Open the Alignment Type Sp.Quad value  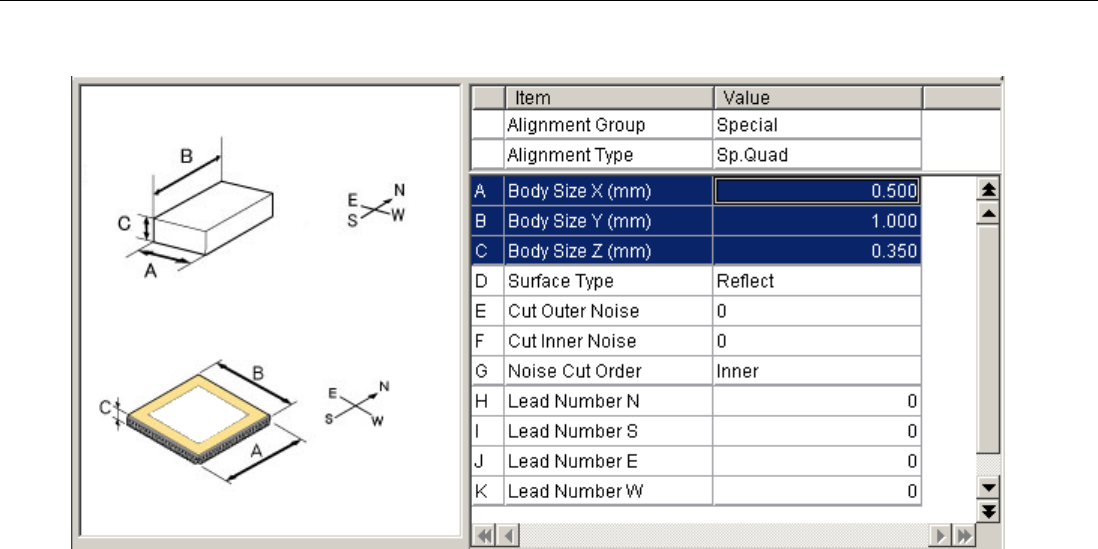point(817,155)
